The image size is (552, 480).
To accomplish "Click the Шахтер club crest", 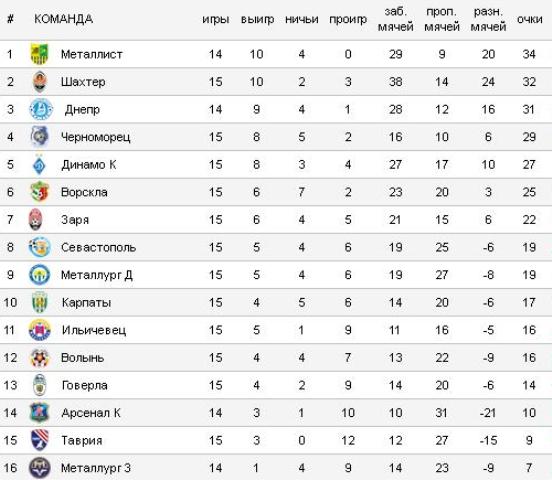I will [39, 82].
